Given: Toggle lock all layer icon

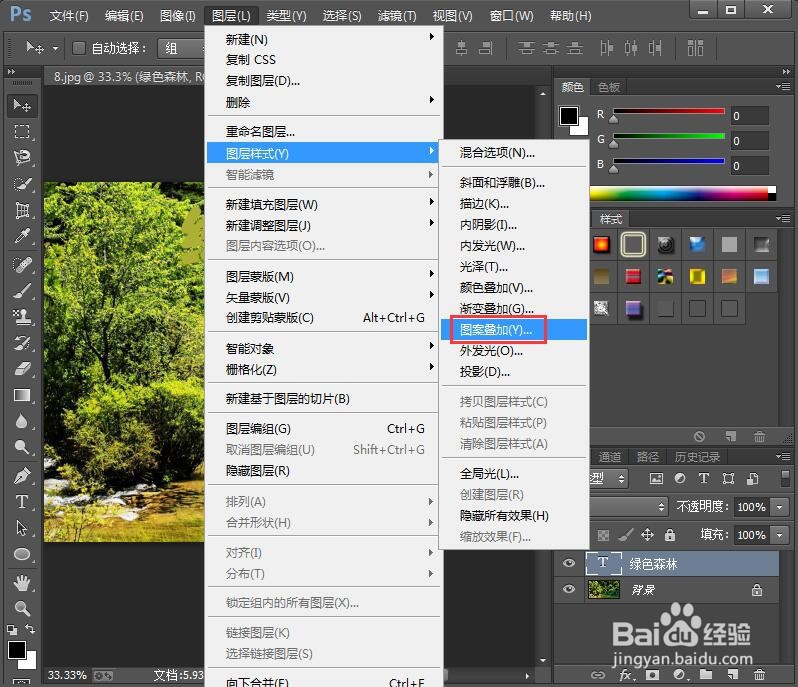Looking at the screenshot, I should (670, 535).
